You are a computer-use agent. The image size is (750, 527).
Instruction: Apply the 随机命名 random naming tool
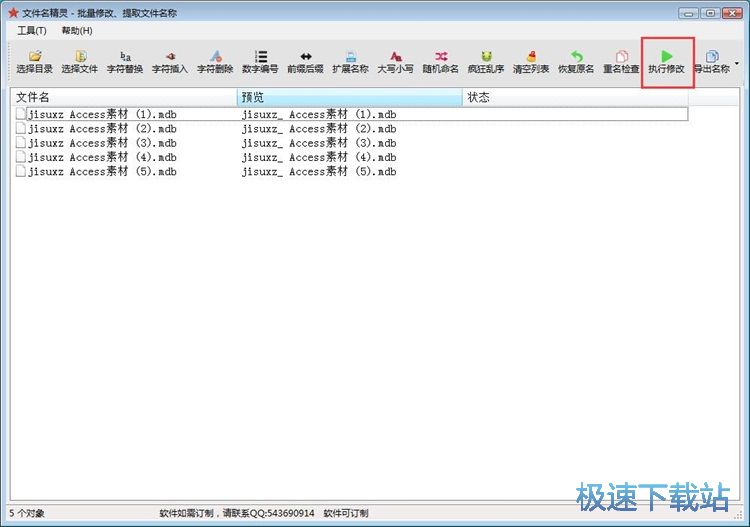(x=441, y=62)
